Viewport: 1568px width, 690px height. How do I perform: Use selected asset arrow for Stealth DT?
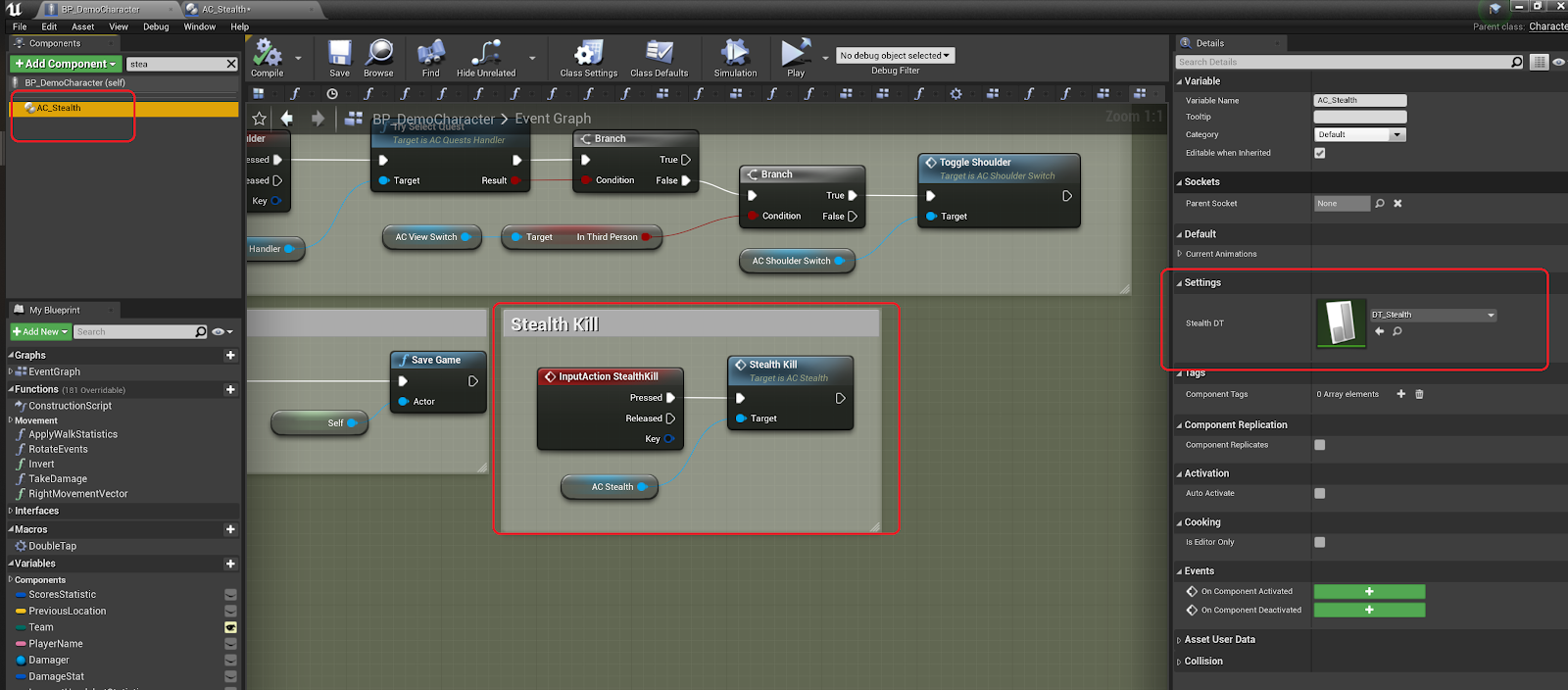point(1380,331)
